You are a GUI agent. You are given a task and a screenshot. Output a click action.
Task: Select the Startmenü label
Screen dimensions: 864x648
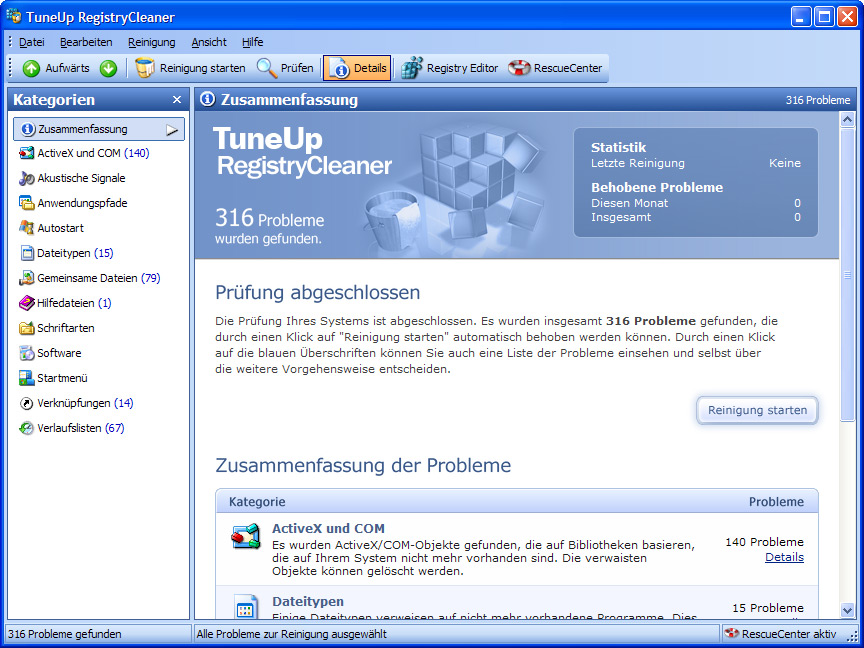tap(62, 378)
